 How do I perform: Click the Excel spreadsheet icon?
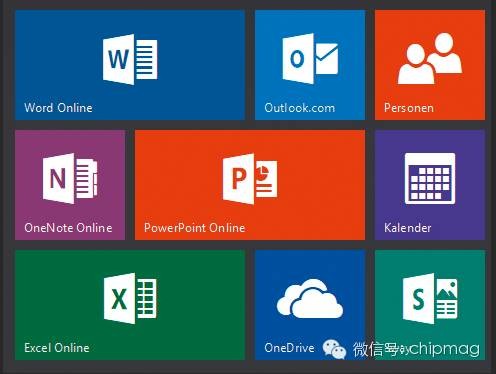(130, 298)
